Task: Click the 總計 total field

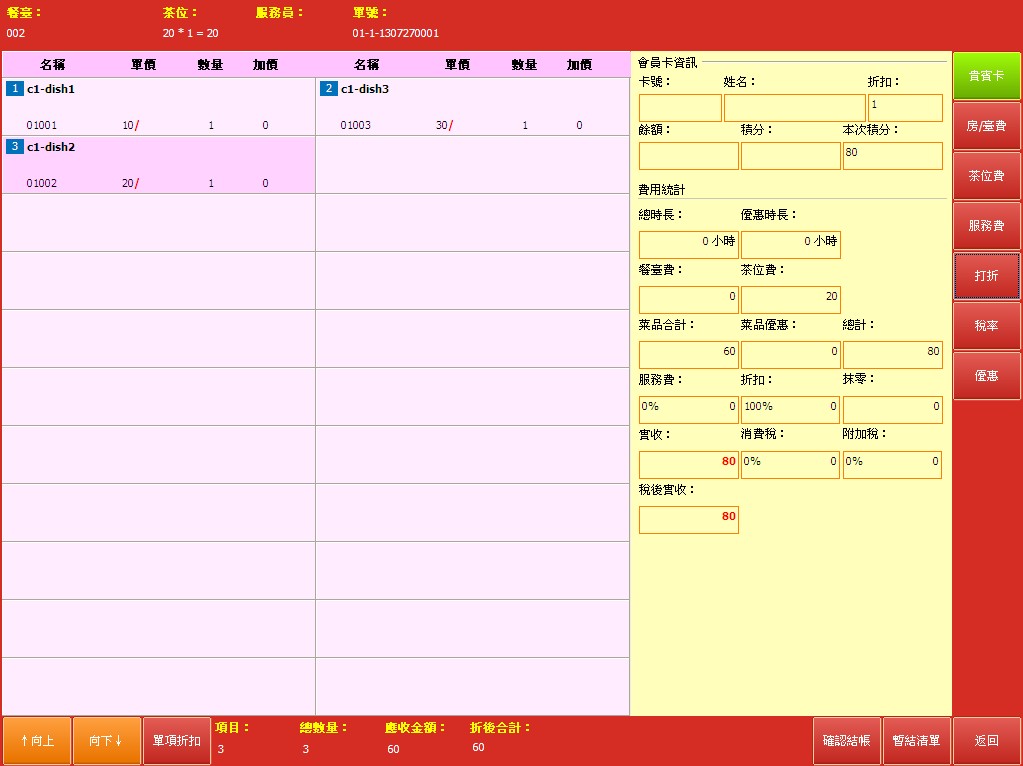Action: (x=893, y=354)
